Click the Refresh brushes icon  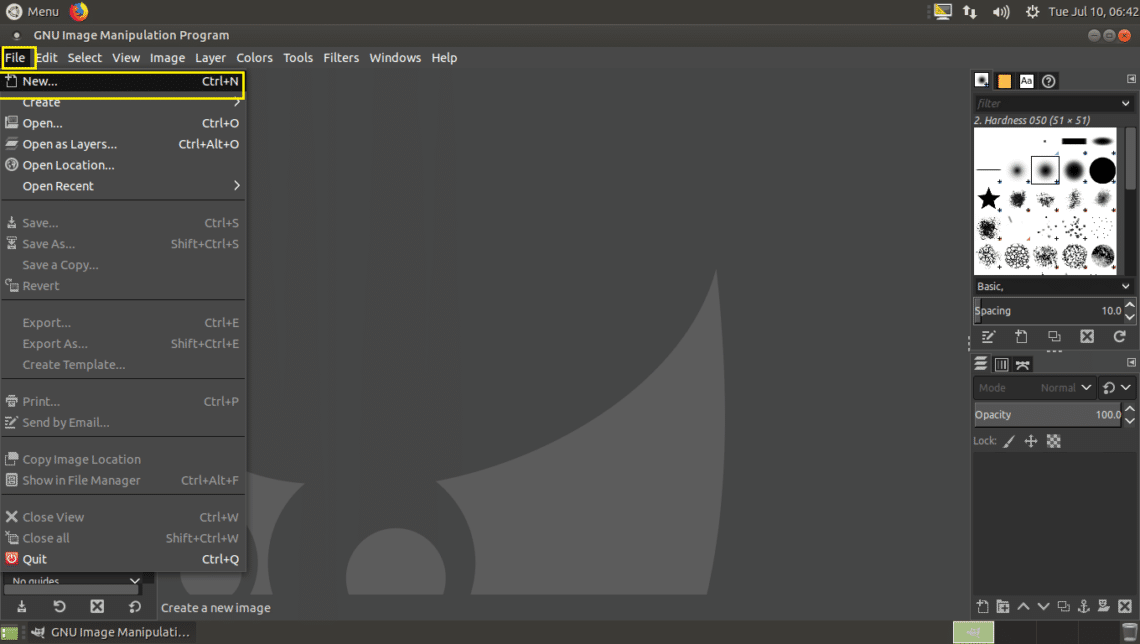pyautogui.click(x=1120, y=337)
